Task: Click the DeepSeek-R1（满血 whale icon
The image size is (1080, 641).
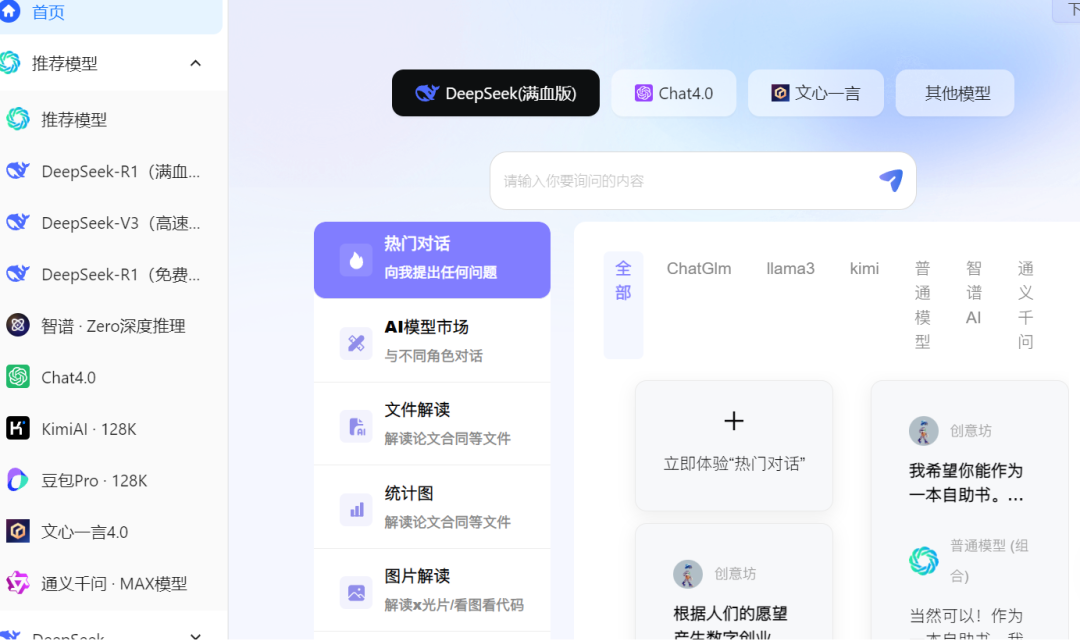Action: (x=18, y=171)
